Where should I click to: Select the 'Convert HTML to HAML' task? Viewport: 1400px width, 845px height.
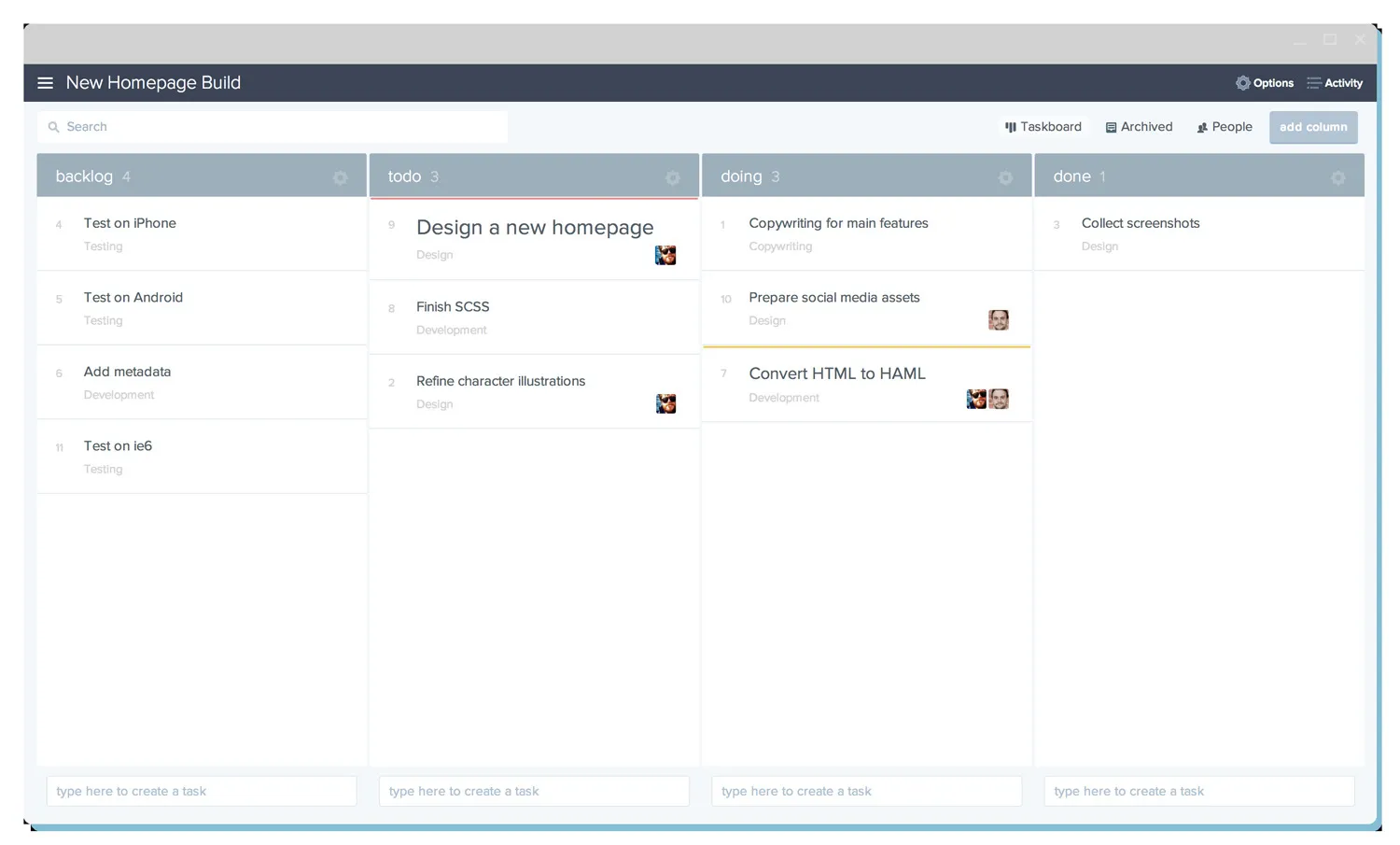pyautogui.click(x=836, y=373)
